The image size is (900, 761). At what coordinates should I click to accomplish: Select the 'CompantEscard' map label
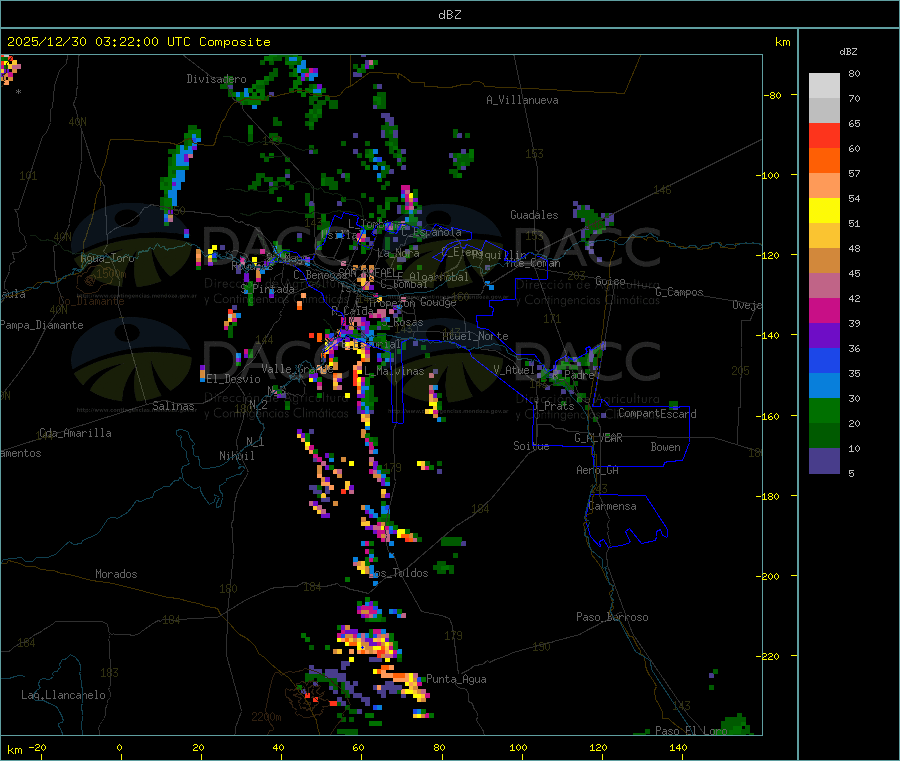657,414
